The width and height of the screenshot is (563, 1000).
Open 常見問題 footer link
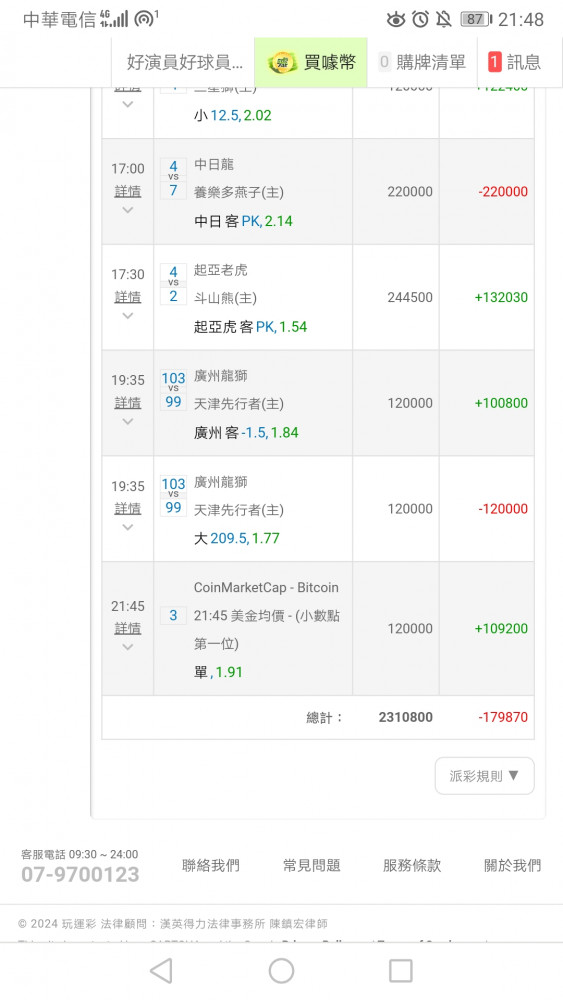tap(311, 865)
